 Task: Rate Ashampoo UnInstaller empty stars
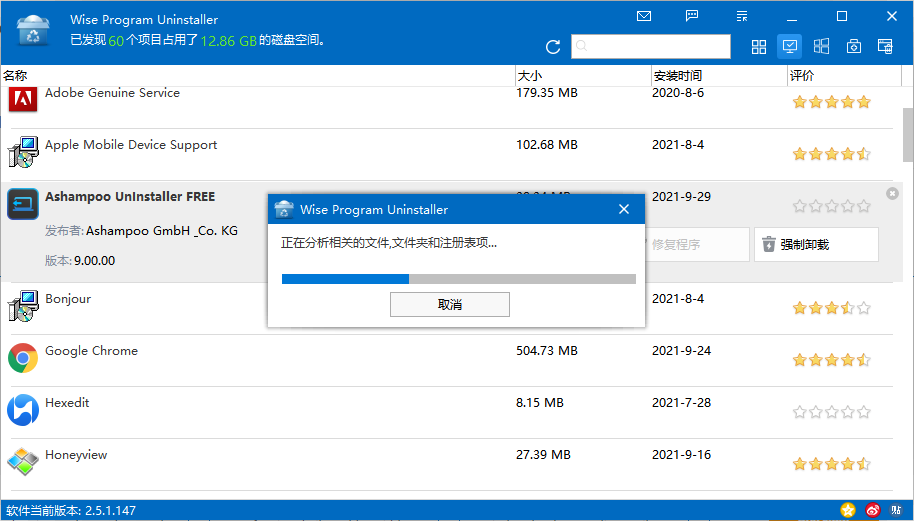point(832,206)
